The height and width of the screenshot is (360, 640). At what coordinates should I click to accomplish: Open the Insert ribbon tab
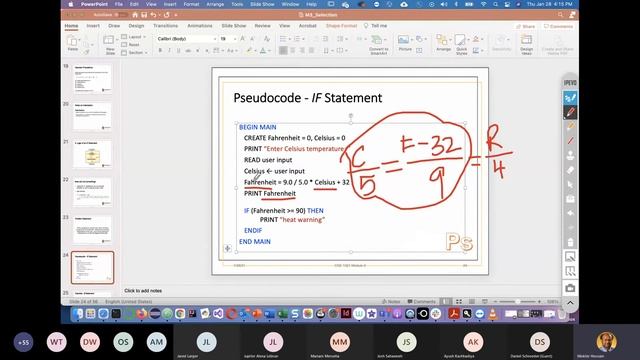pyautogui.click(x=93, y=26)
